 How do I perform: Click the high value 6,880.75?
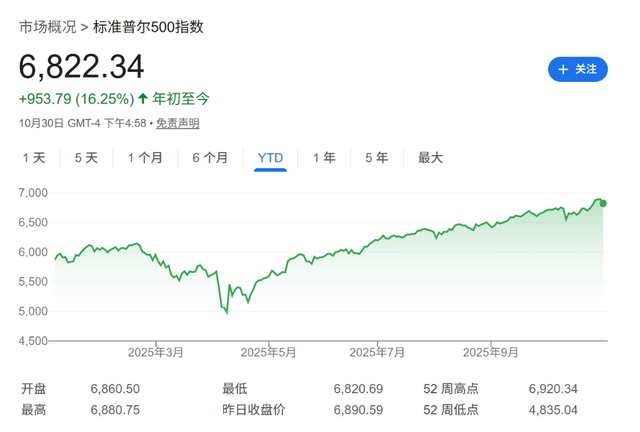115,410
